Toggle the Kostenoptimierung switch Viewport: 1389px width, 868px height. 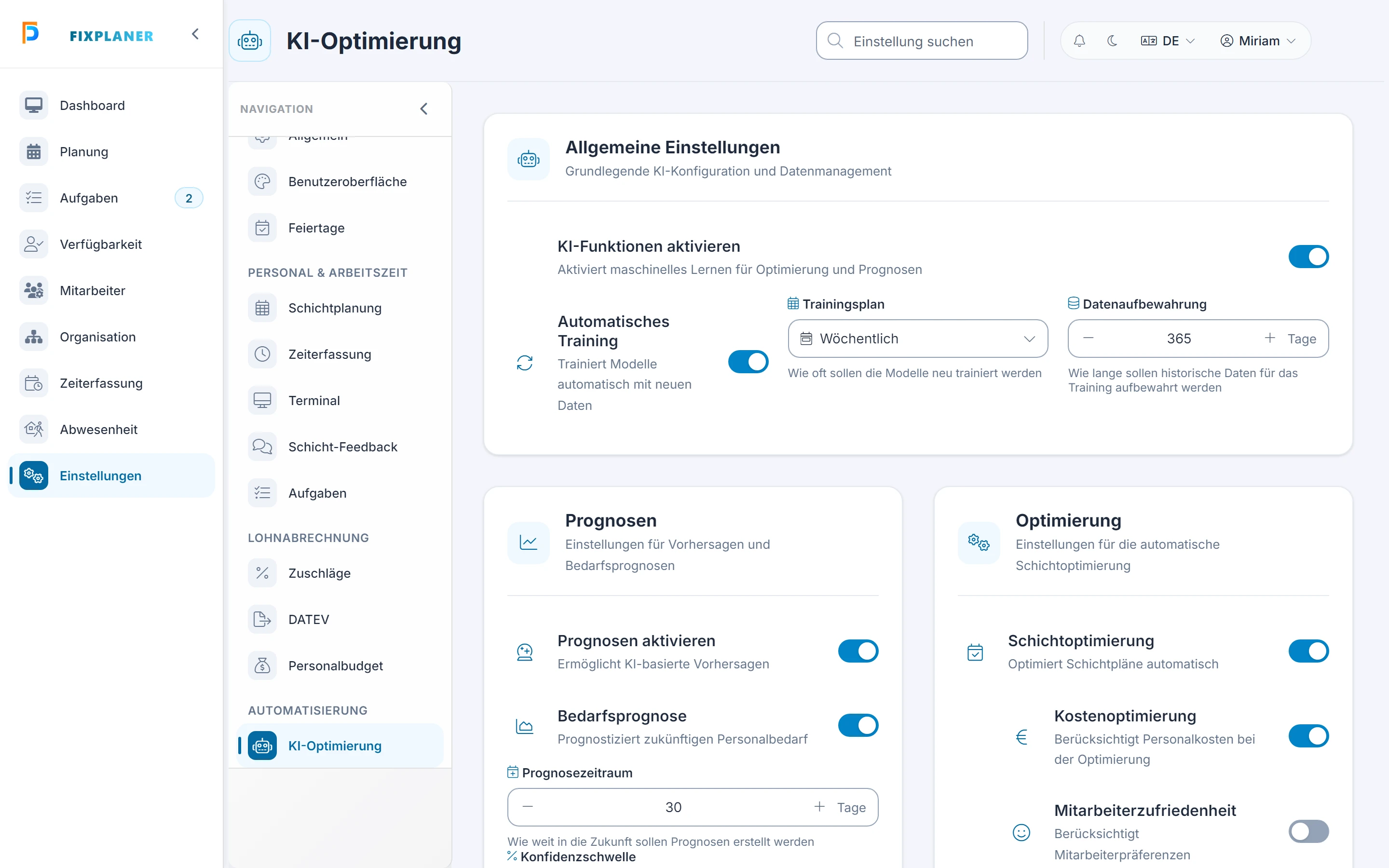coord(1308,736)
